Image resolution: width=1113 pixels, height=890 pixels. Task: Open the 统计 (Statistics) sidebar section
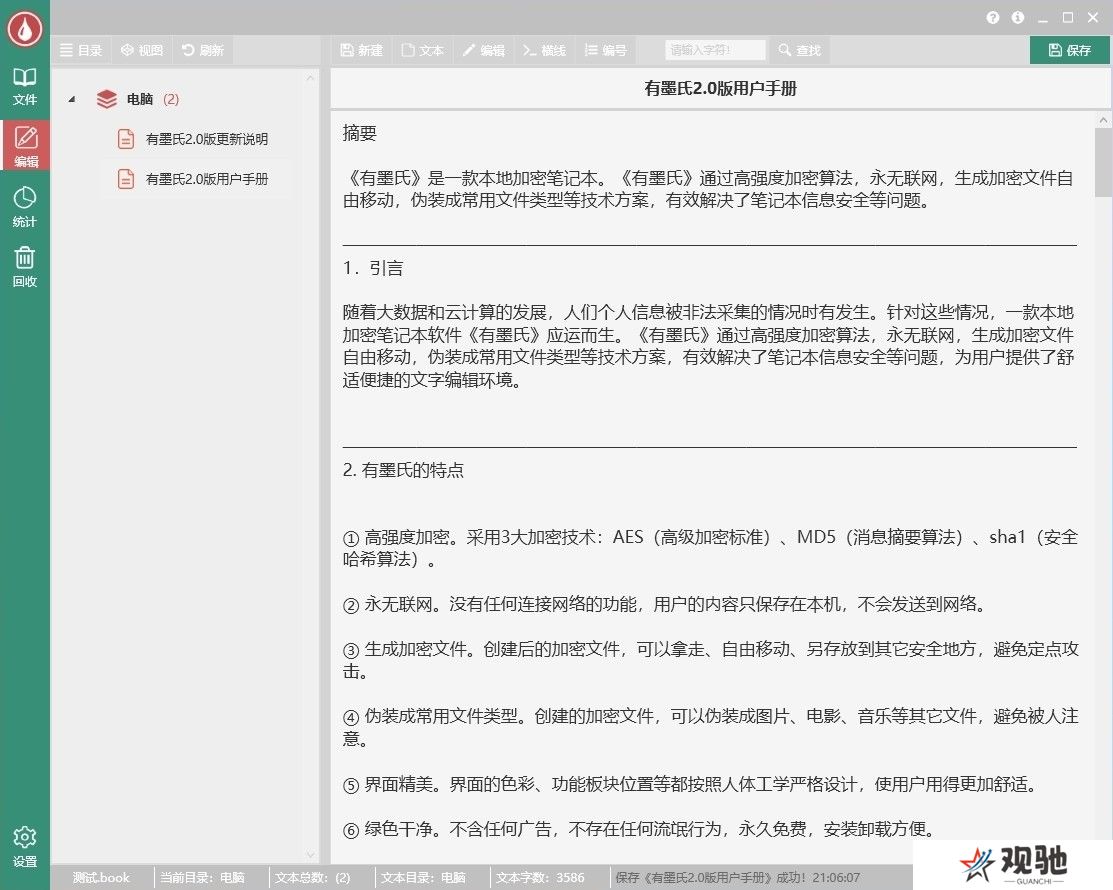25,207
